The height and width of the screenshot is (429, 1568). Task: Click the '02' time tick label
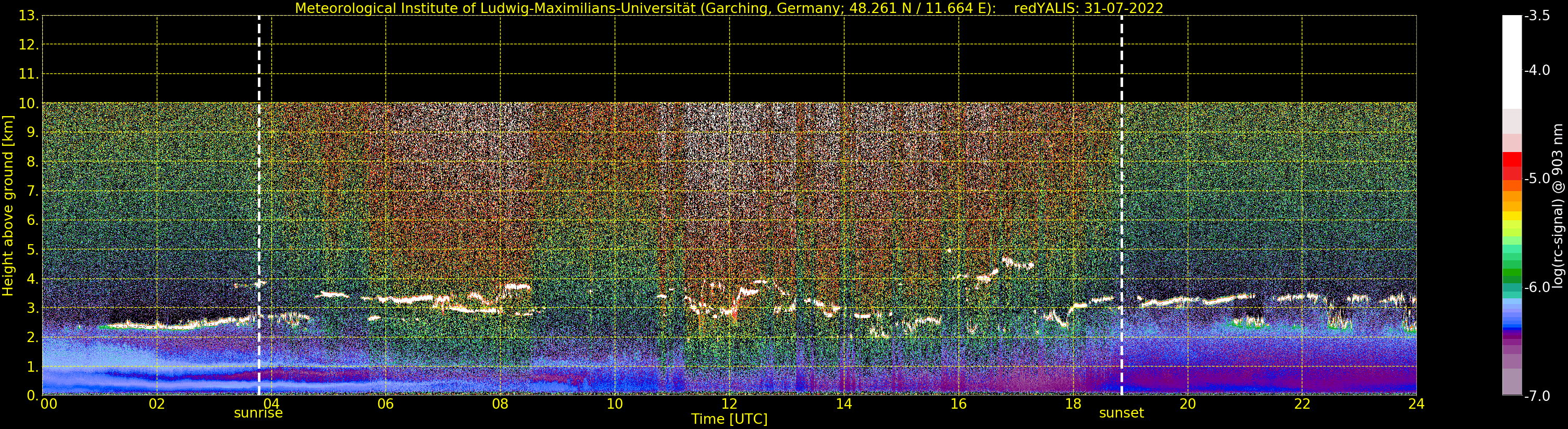157,404
